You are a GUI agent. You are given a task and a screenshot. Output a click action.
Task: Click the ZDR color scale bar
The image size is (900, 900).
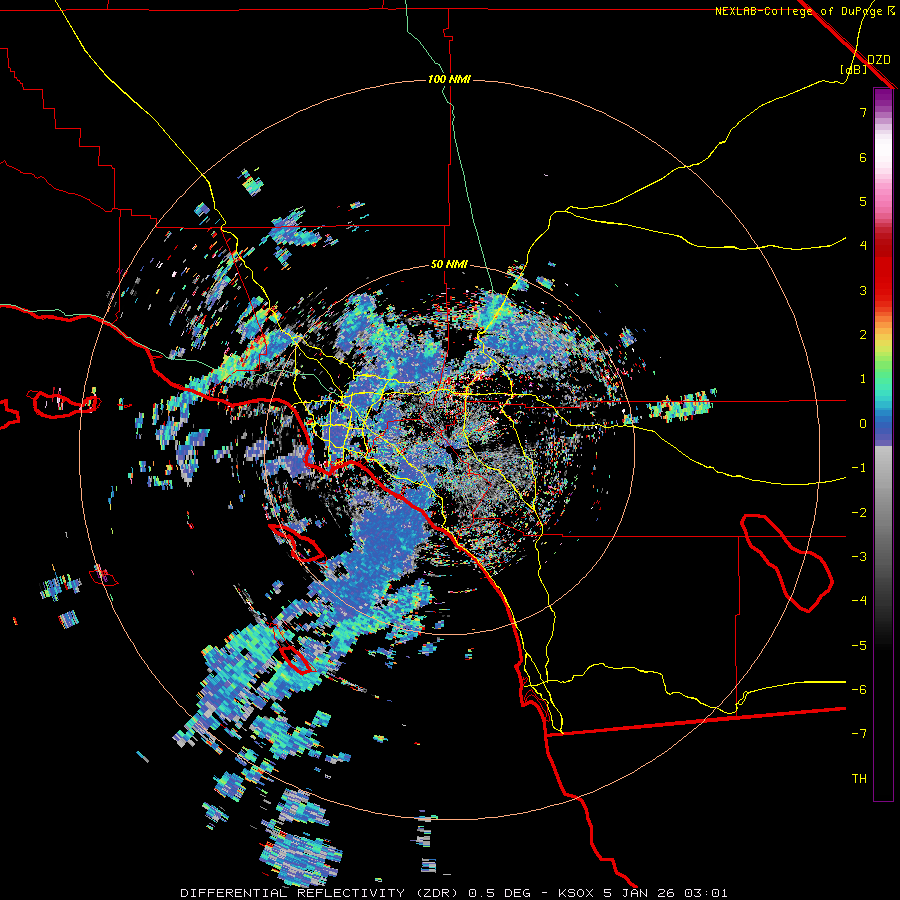pyautogui.click(x=883, y=444)
